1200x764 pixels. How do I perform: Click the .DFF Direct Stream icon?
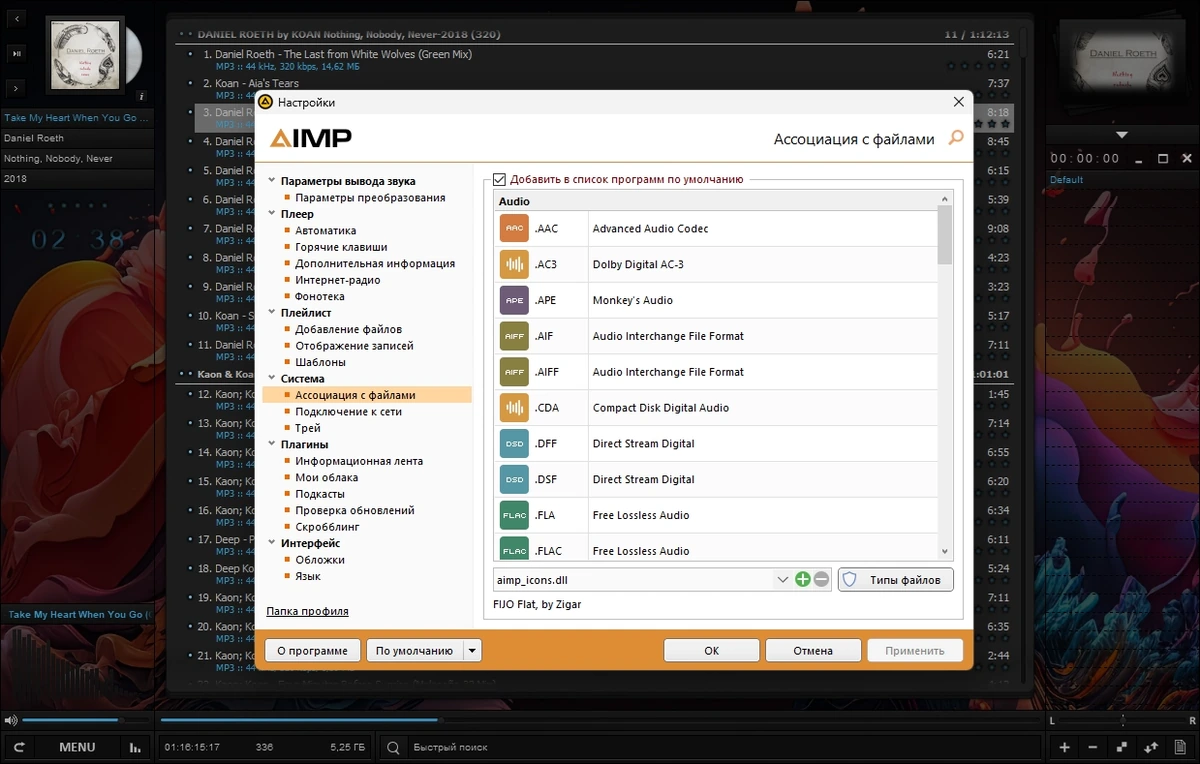click(x=514, y=444)
